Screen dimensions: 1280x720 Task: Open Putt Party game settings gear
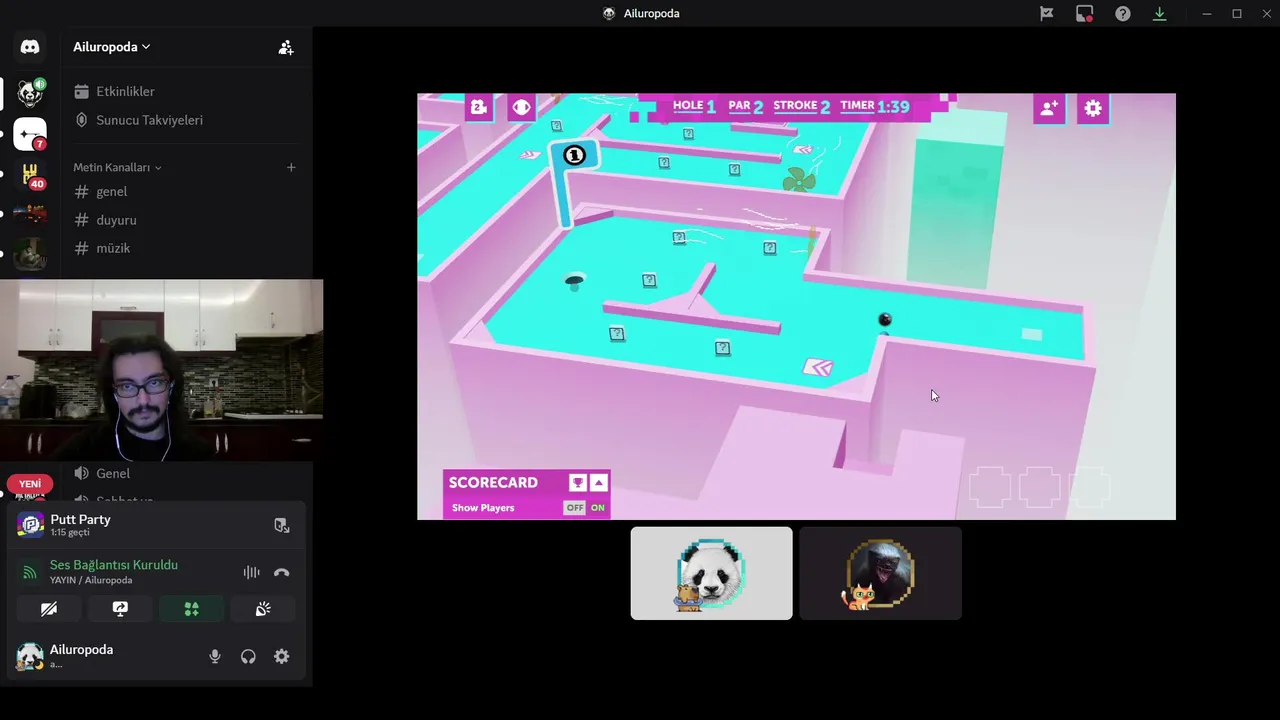coord(1093,108)
